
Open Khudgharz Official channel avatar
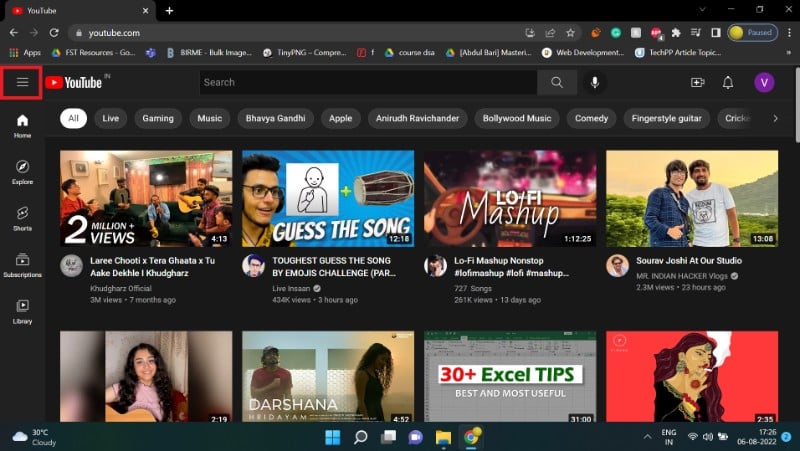coord(71,266)
